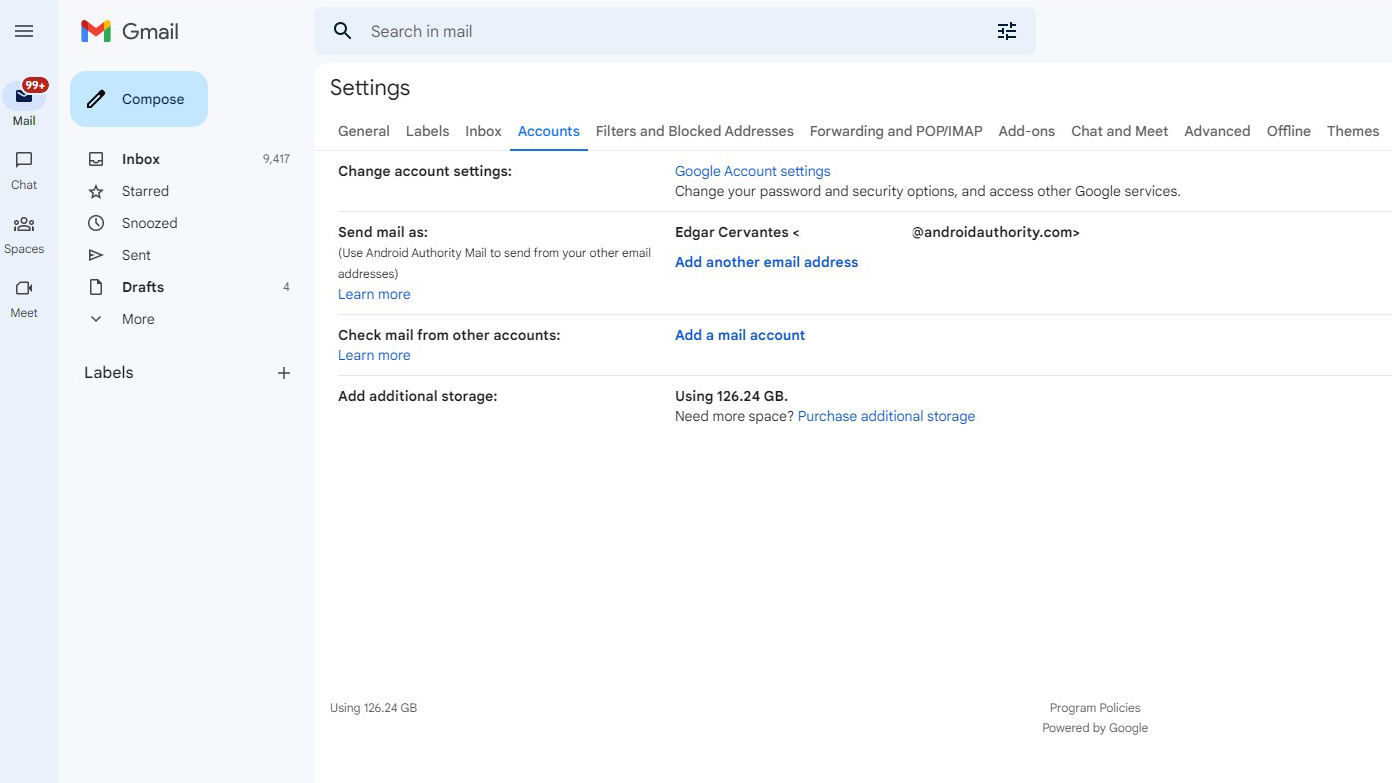This screenshot has height=783, width=1392.
Task: Open the main menu hamburger icon
Action: click(24, 32)
